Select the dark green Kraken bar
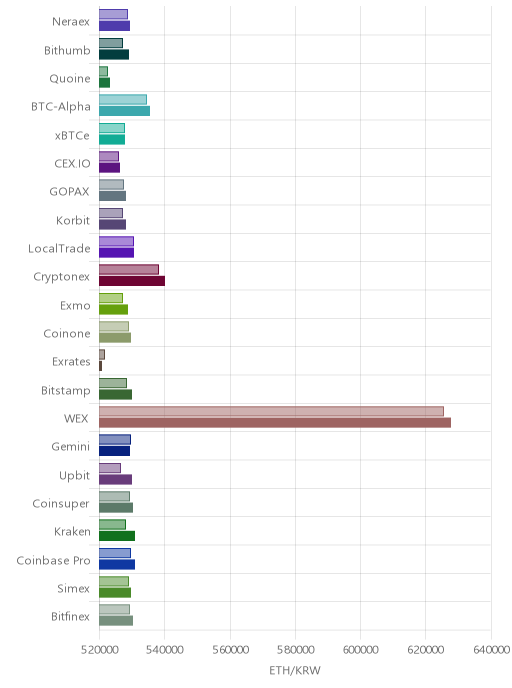Screen dimensions: 512x688 point(117,536)
